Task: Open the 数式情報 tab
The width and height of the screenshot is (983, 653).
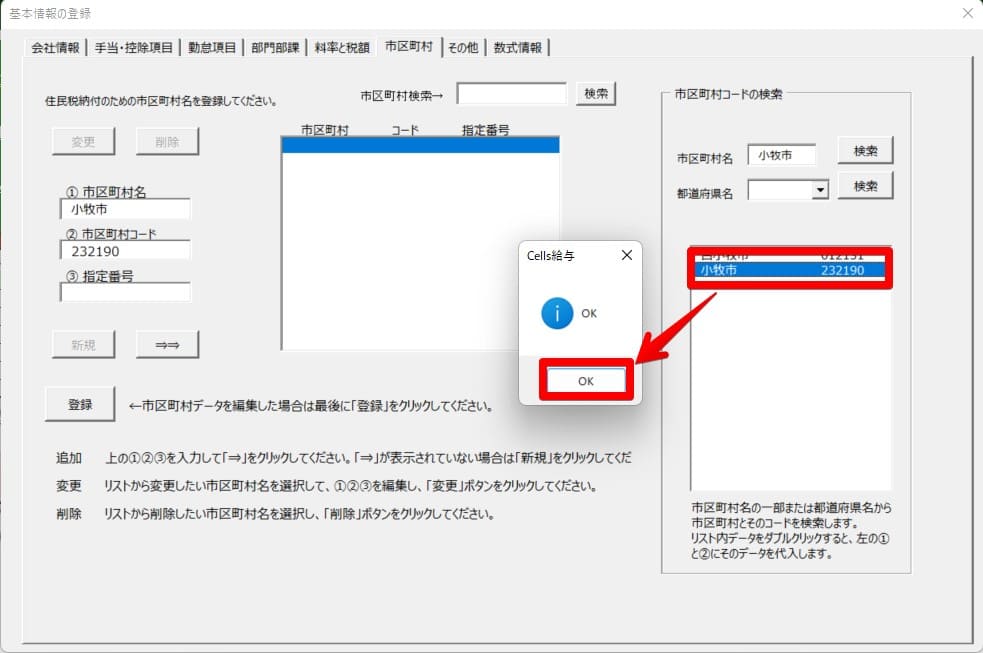Action: click(517, 47)
